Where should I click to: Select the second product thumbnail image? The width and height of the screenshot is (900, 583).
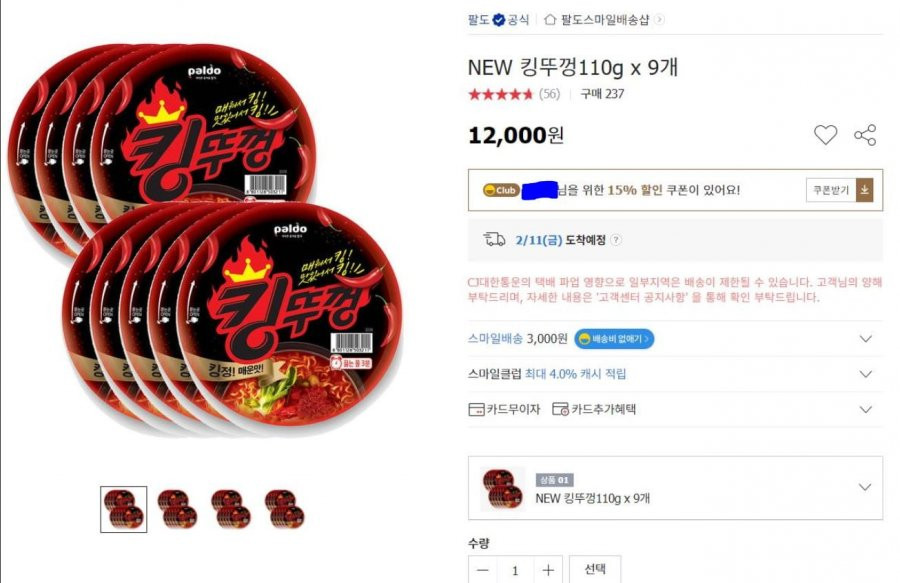point(177,509)
